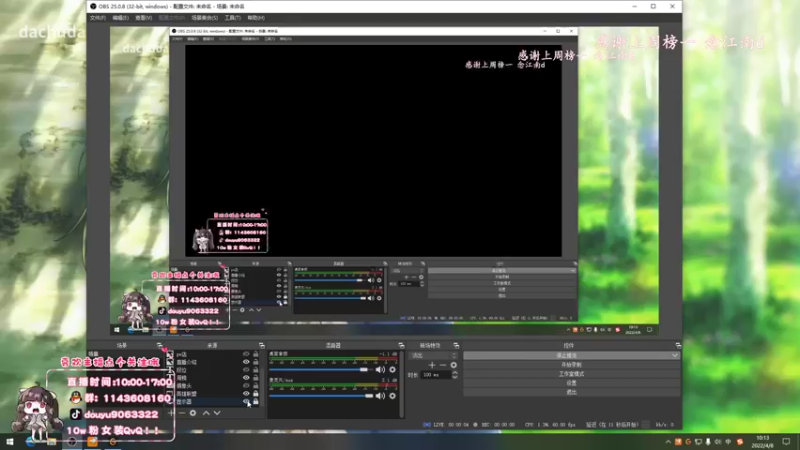
Task: Adjust the 桌面音频 volume slider
Action: (x=321, y=369)
